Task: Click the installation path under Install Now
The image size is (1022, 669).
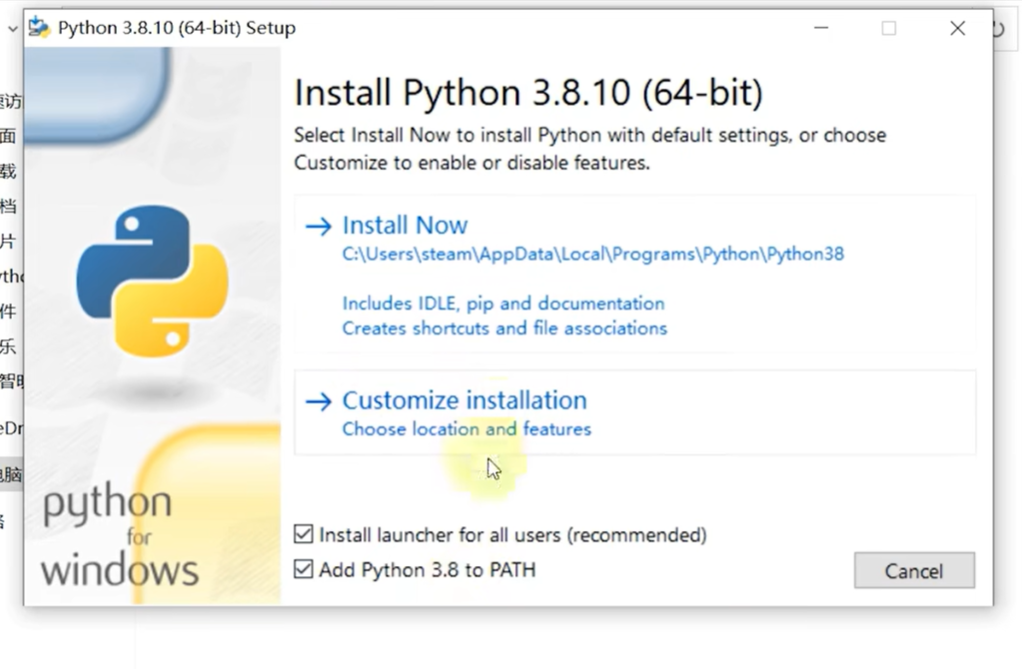Action: point(592,254)
